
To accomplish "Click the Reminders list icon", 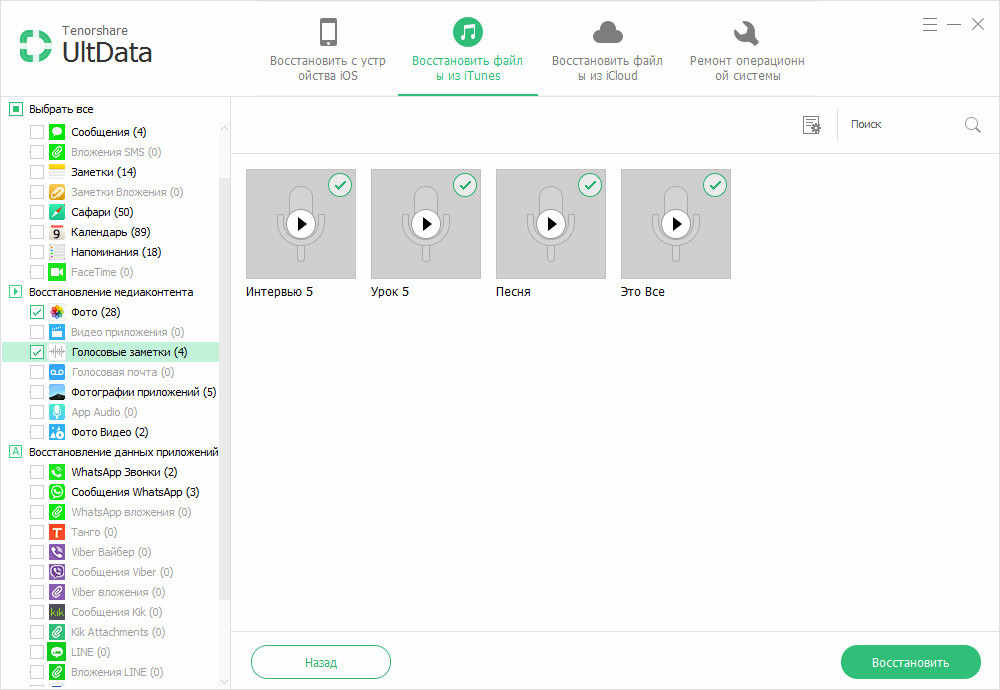I will [57, 252].
